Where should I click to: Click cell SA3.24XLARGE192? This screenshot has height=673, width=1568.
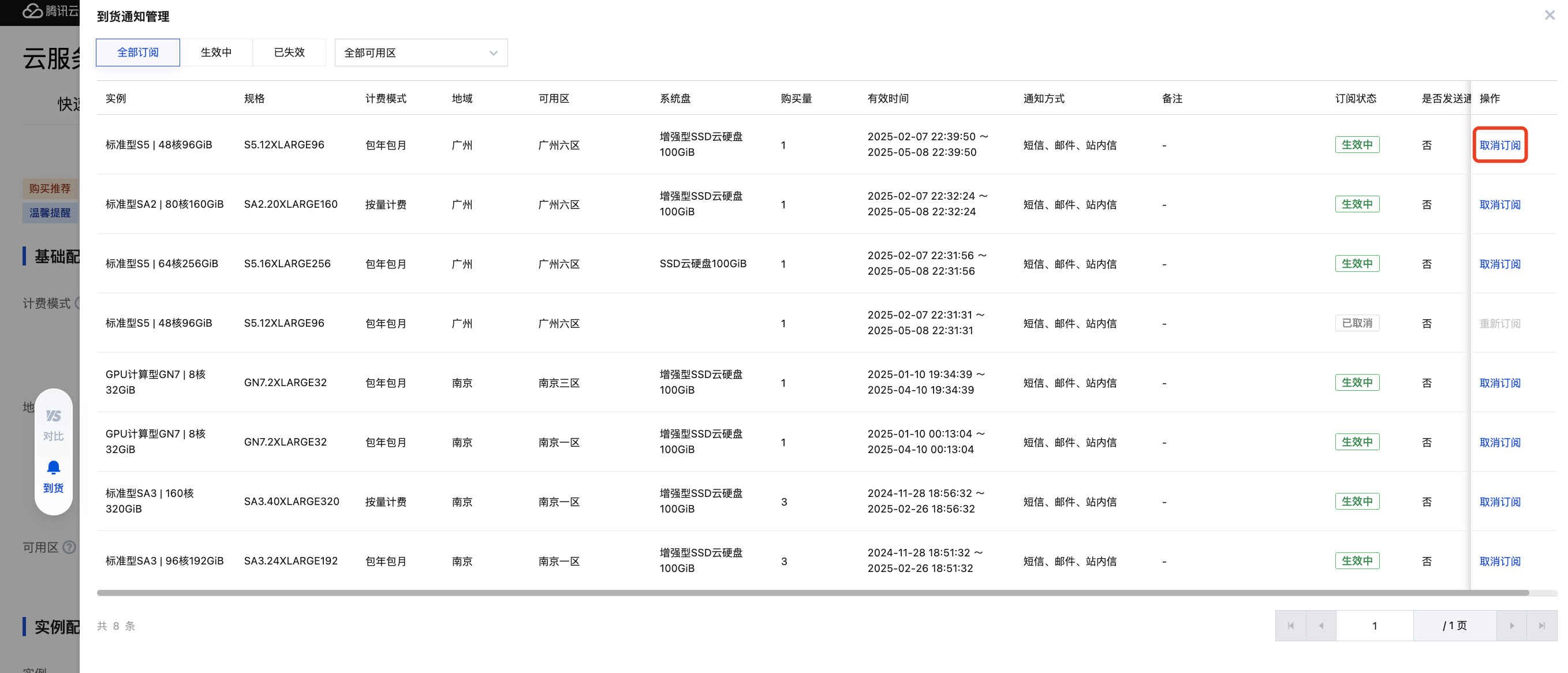[x=290, y=561]
